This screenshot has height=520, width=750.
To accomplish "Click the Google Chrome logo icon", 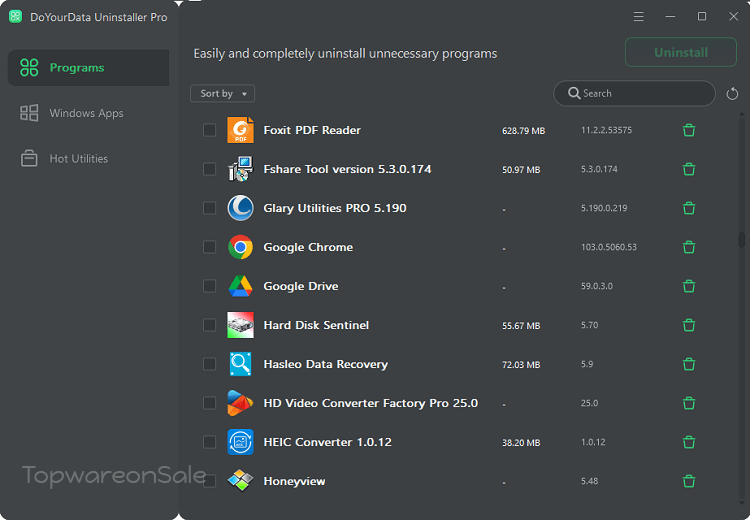I will (240, 247).
